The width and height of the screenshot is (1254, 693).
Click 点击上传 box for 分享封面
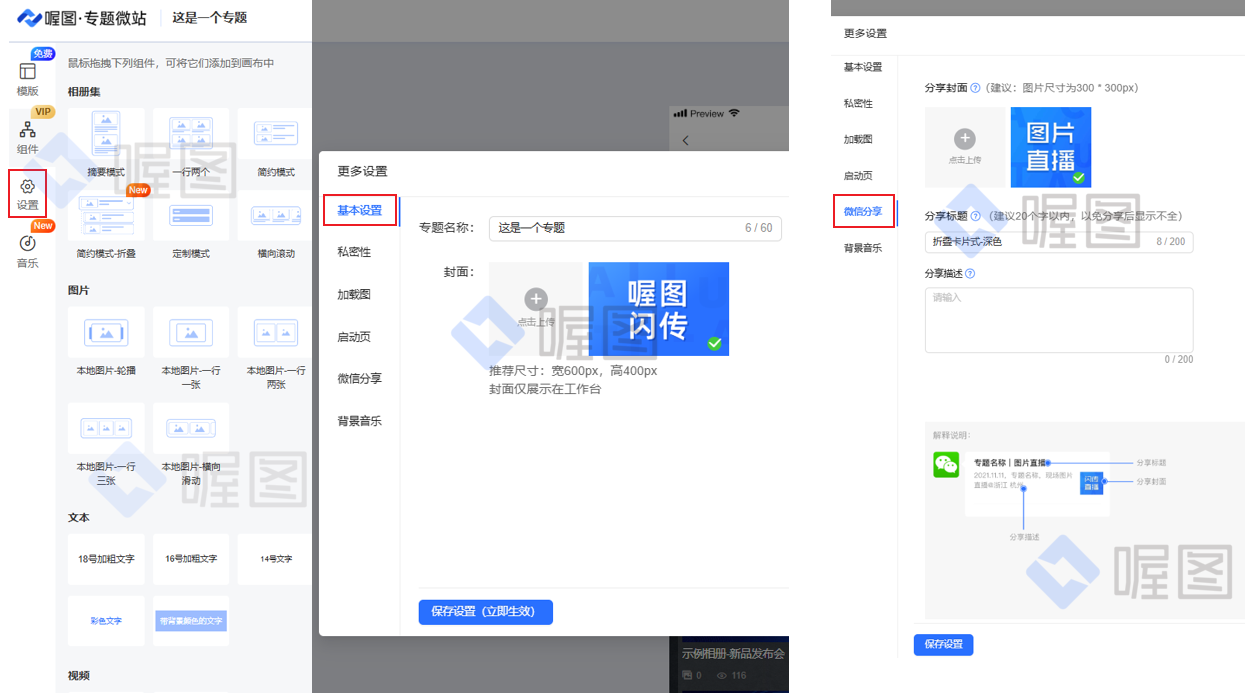[965, 147]
